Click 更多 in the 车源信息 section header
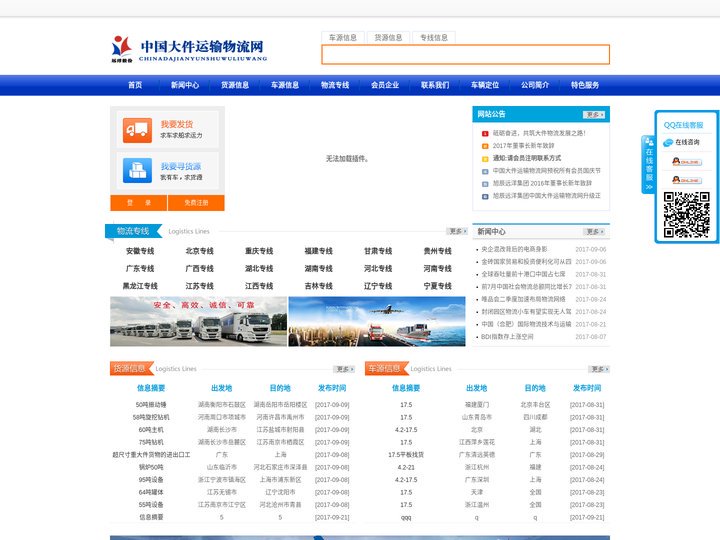 point(599,369)
